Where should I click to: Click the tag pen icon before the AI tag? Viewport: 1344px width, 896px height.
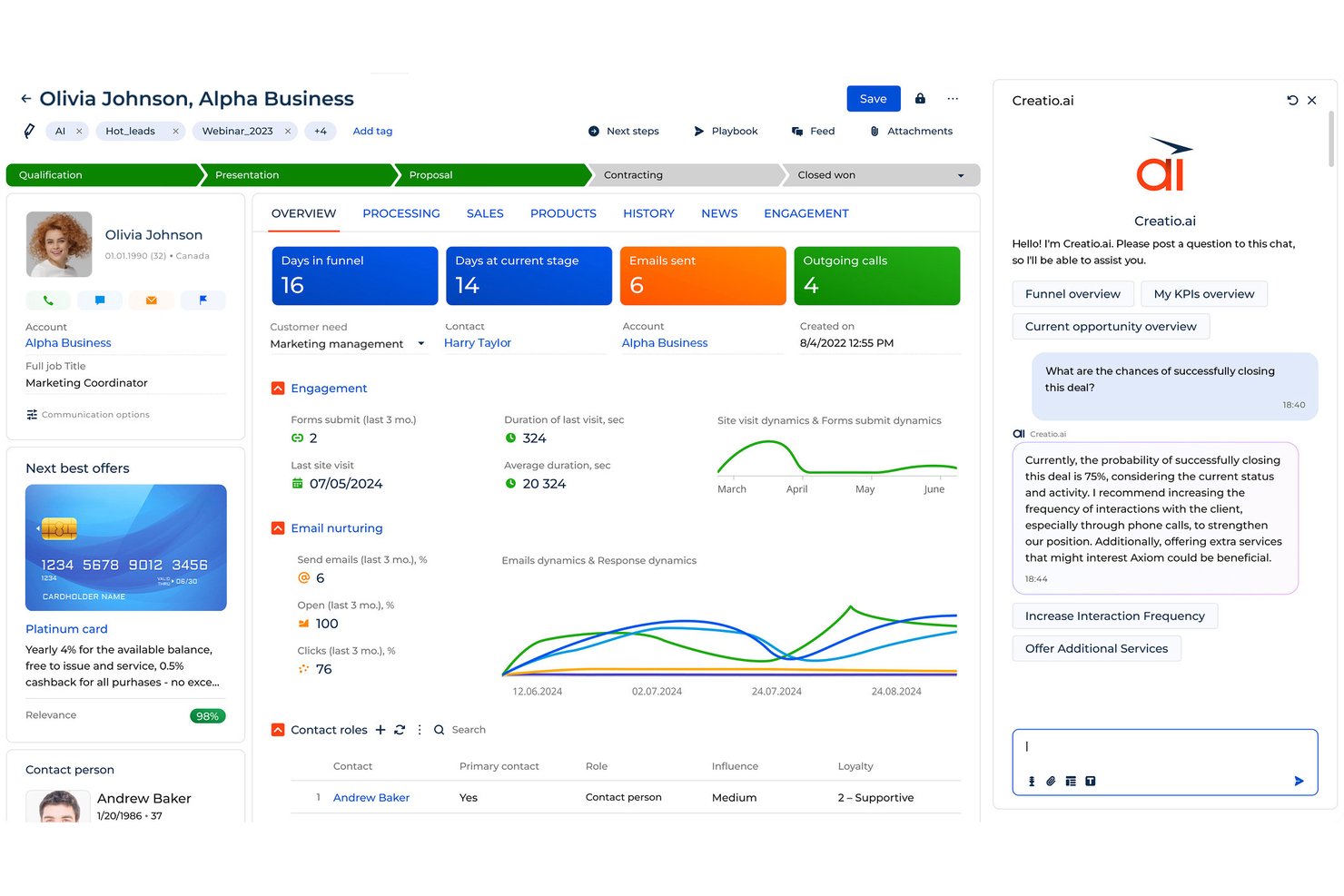[29, 131]
